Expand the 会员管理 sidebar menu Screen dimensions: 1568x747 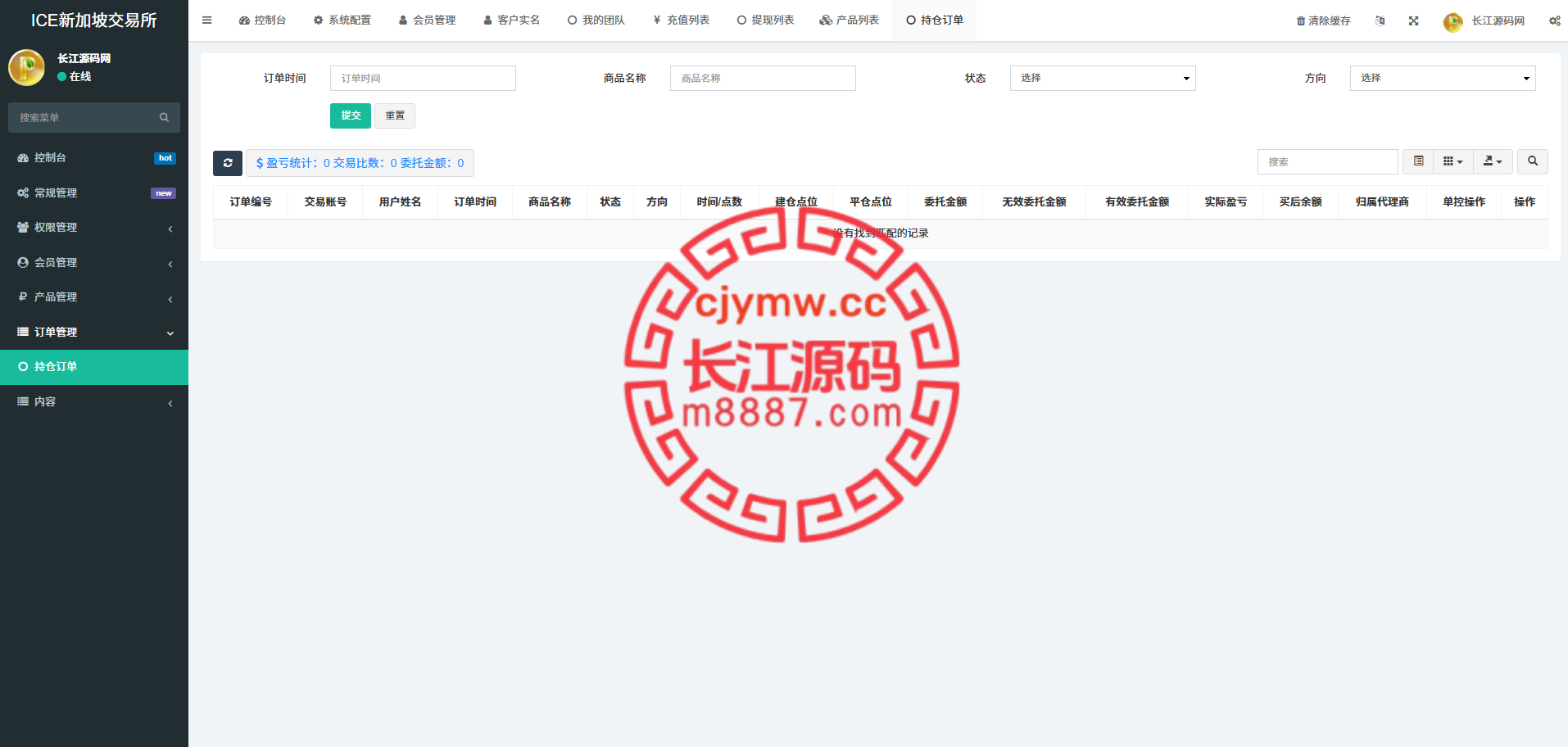[x=94, y=262]
